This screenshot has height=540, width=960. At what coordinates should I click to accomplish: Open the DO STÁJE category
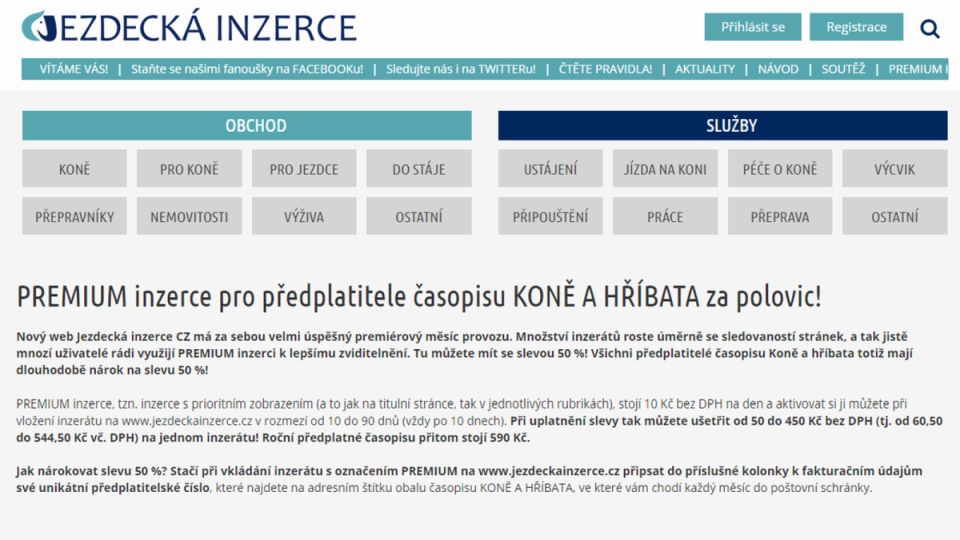(x=419, y=168)
